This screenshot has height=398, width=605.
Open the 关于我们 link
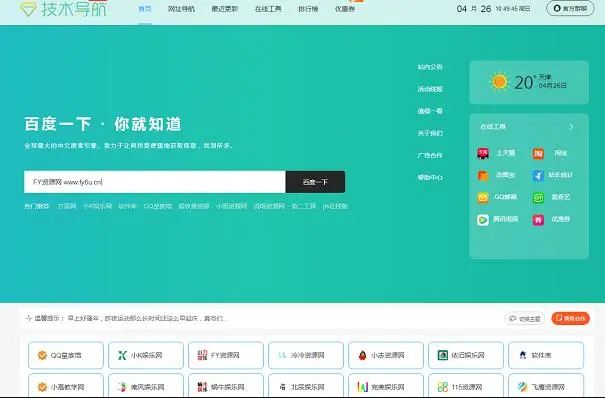(430, 133)
